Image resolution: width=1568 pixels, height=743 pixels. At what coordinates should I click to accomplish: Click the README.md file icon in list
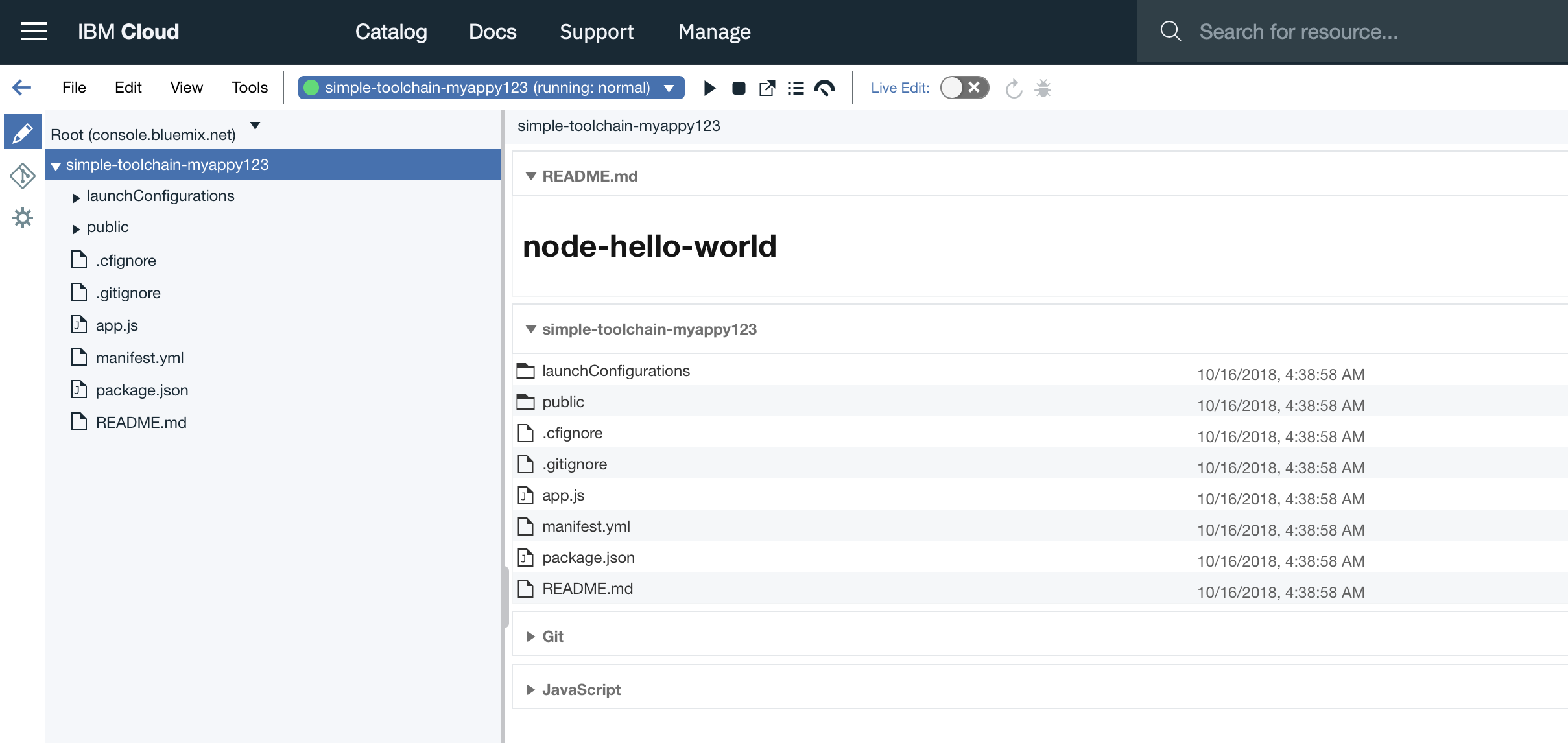tap(526, 589)
